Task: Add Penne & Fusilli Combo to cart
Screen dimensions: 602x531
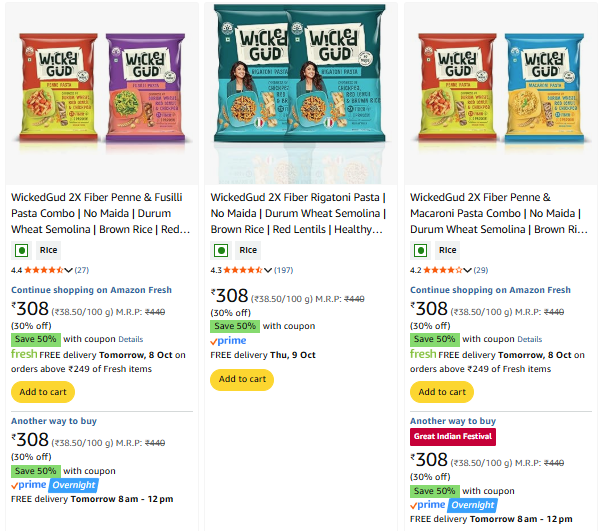Action: pos(41,392)
